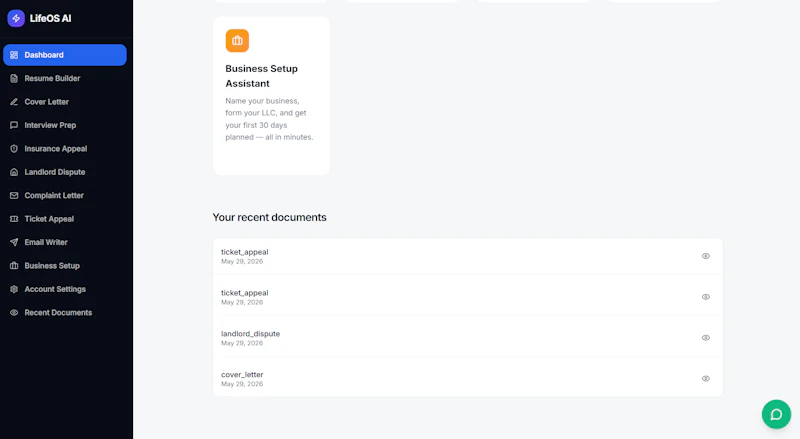Viewport: 800px width, 439px height.
Task: View the second ticket_appeal document via eye icon
Action: click(706, 297)
